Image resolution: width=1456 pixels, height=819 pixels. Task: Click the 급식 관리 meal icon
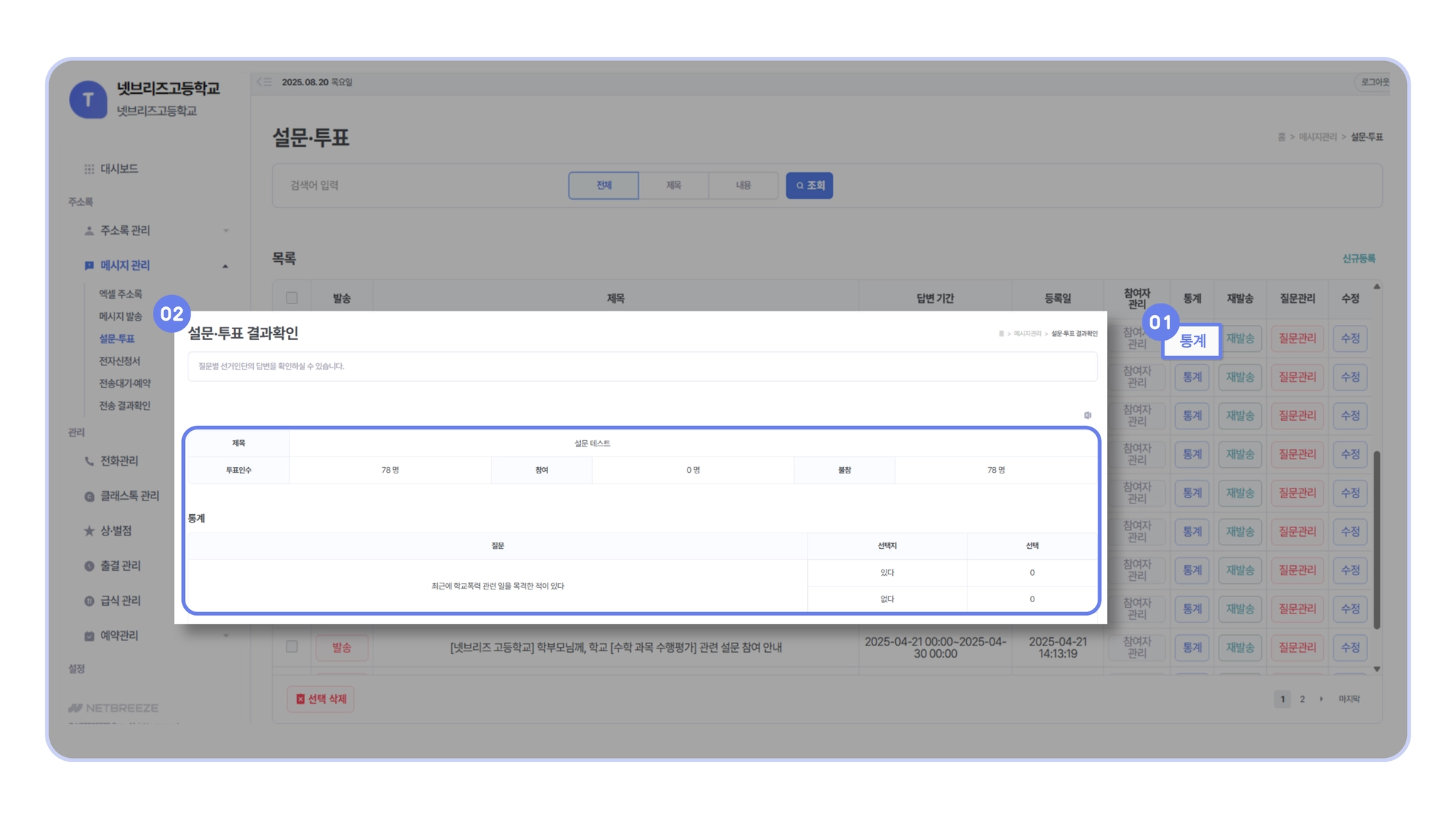pyautogui.click(x=89, y=601)
